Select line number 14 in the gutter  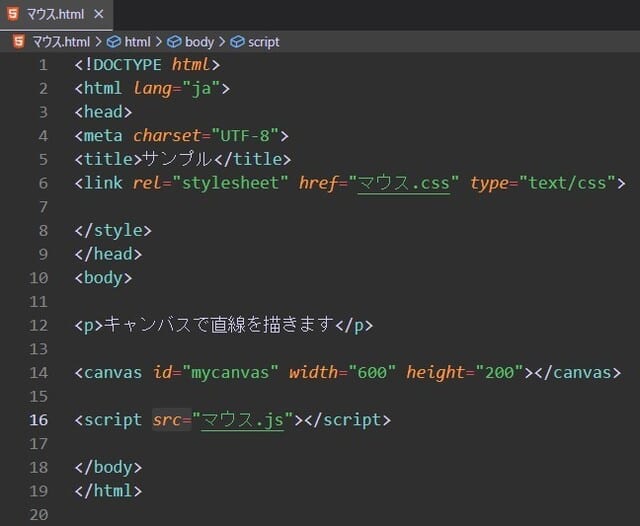38,373
